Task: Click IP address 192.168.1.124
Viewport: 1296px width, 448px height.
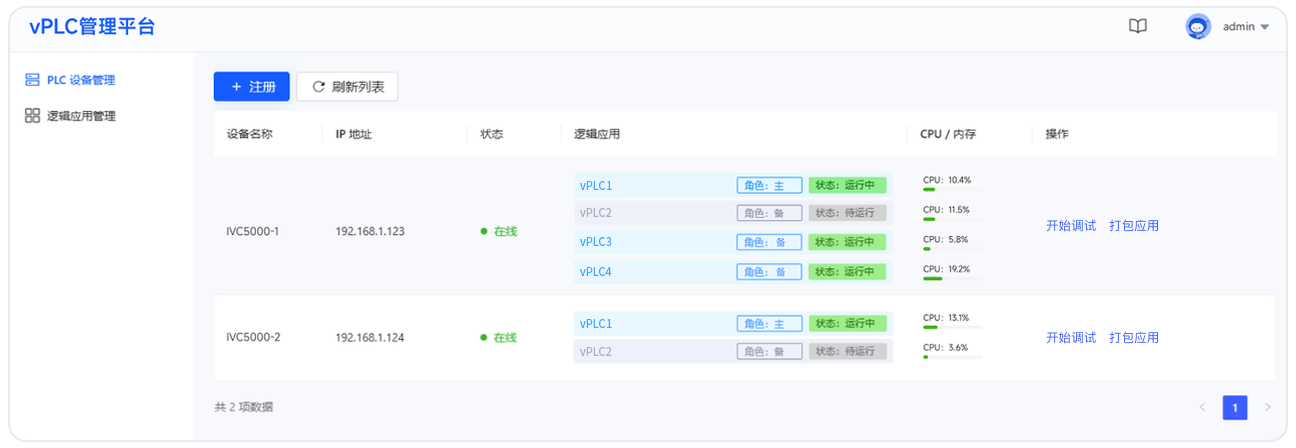Action: 370,337
